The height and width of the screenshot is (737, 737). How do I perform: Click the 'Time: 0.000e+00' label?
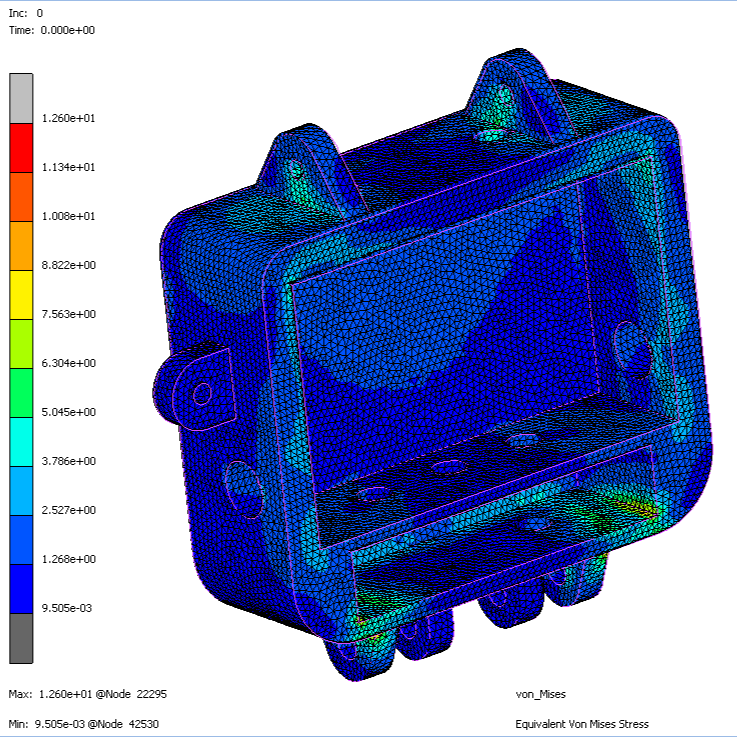pyautogui.click(x=51, y=30)
